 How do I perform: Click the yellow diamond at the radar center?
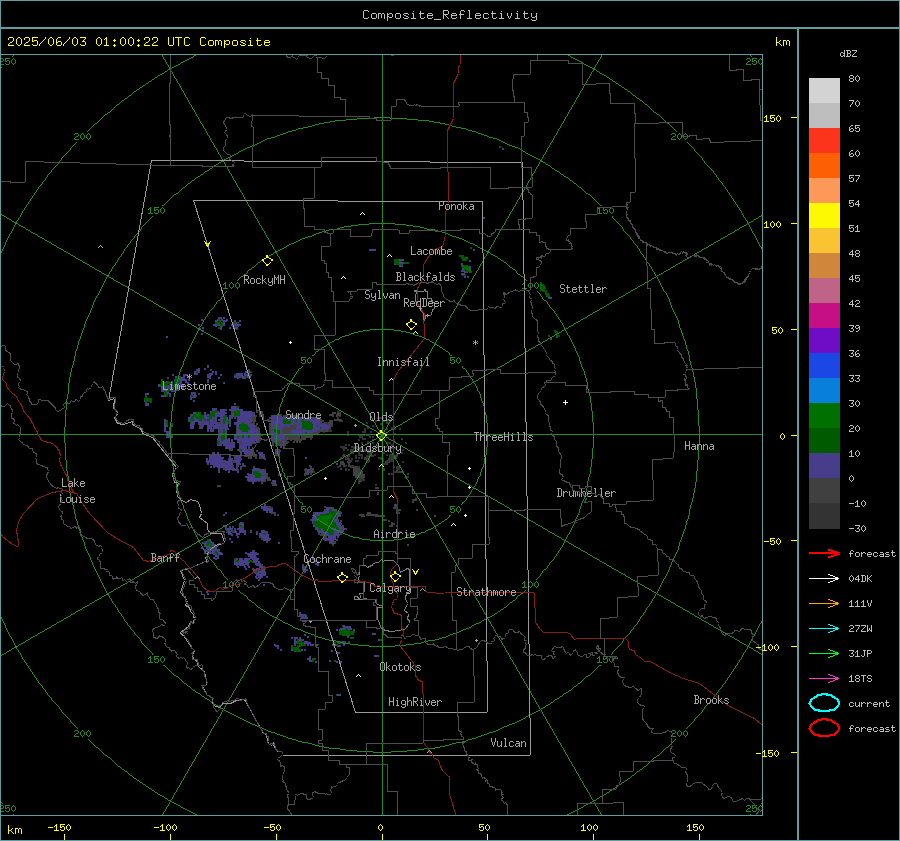coord(381,436)
